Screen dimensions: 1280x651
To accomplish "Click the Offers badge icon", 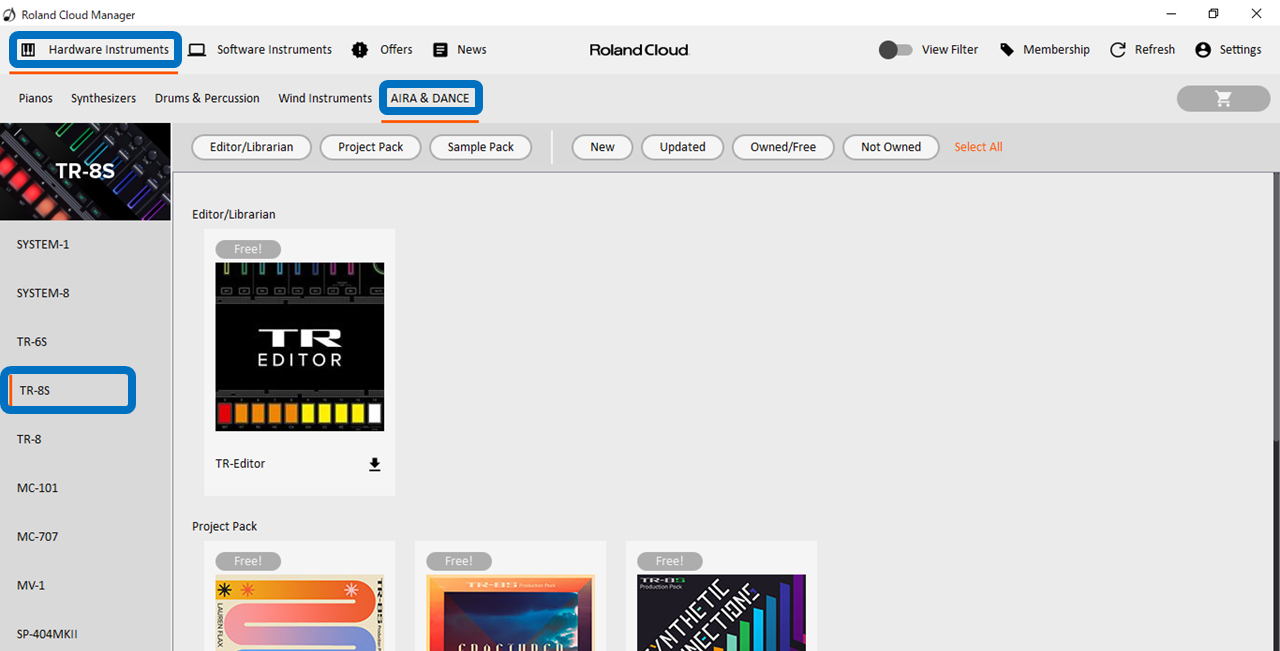I will click(x=360, y=50).
